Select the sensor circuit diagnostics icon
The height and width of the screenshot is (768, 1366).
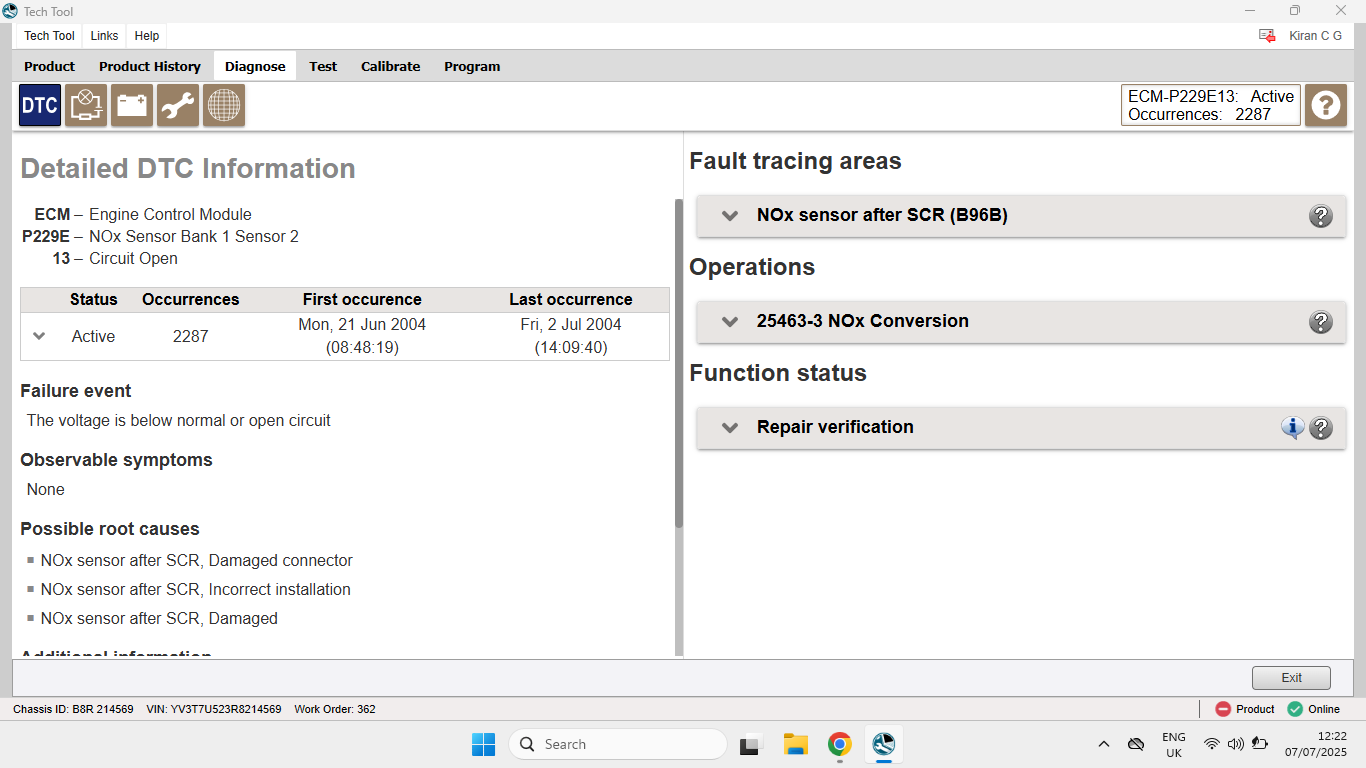[86, 105]
